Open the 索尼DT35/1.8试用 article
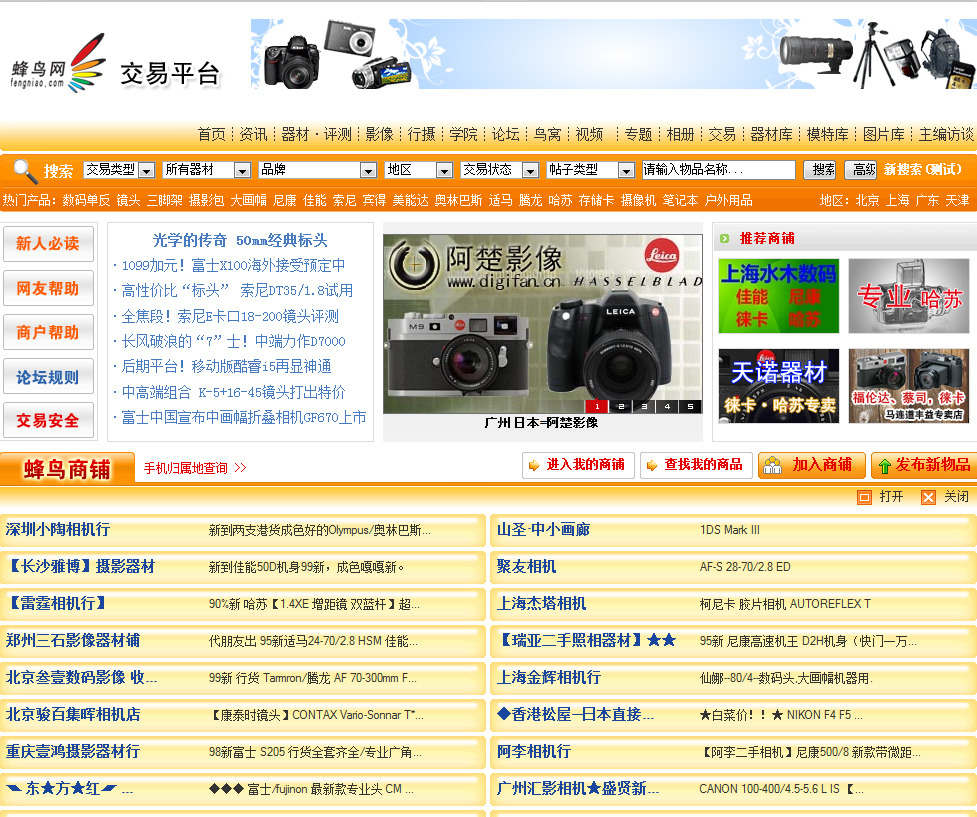Viewport: 977px width, 817px height. click(x=237, y=290)
